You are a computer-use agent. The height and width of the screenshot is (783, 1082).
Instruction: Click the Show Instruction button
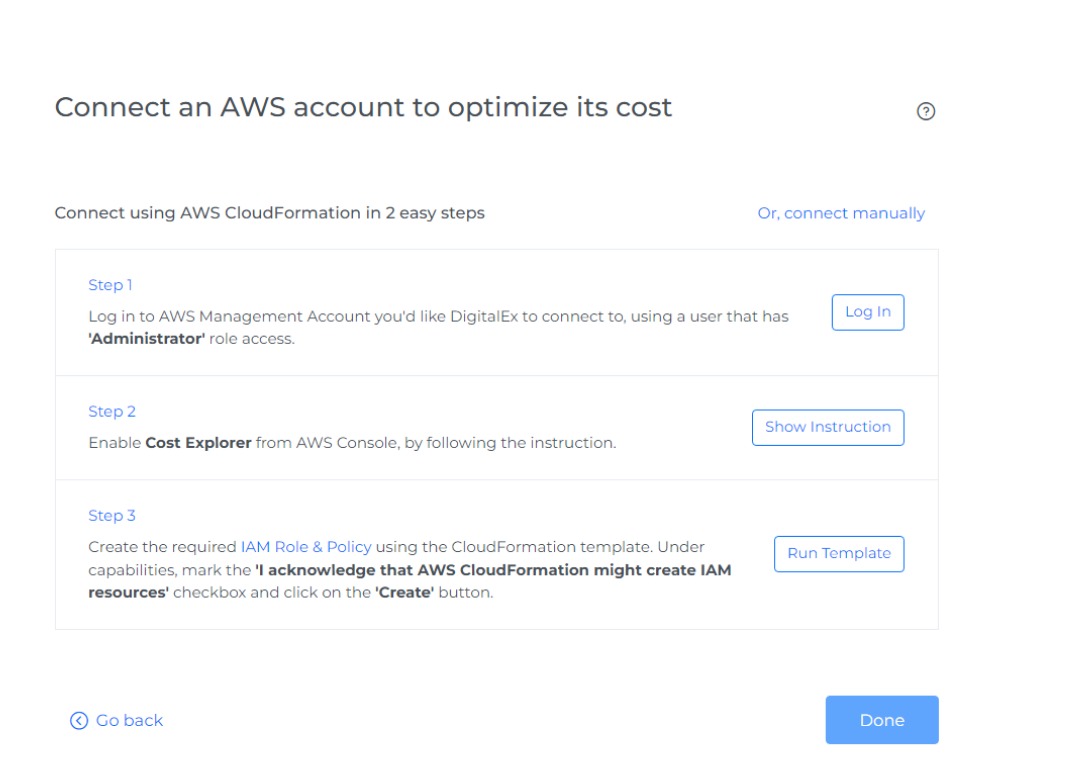827,427
